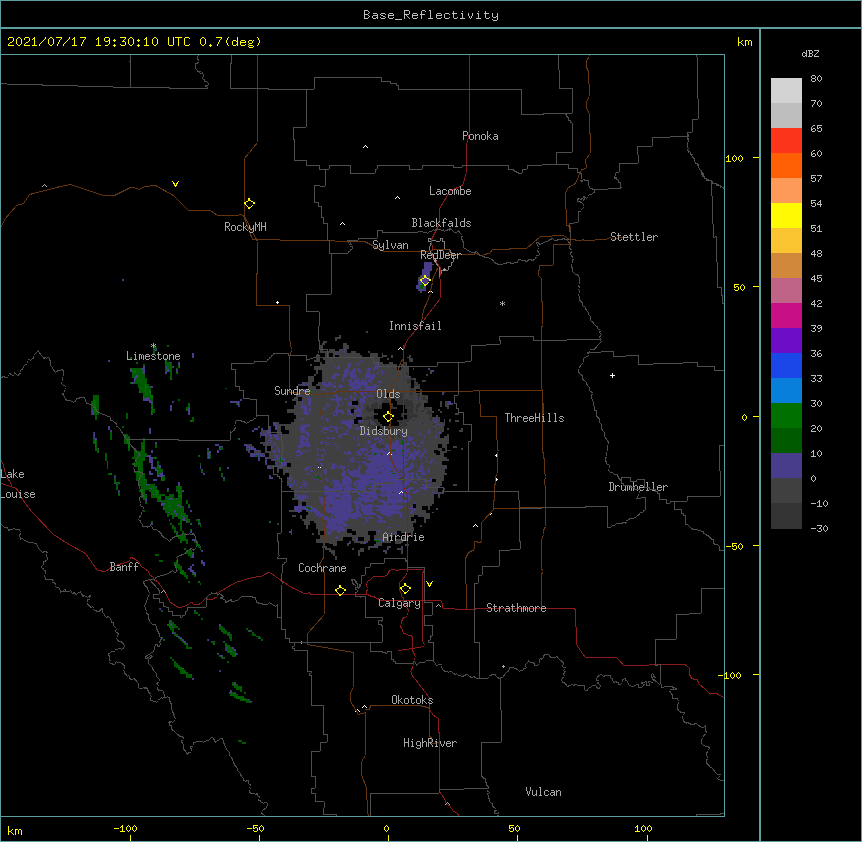Click the Vulcan city label
The width and height of the screenshot is (862, 842).
(x=543, y=792)
